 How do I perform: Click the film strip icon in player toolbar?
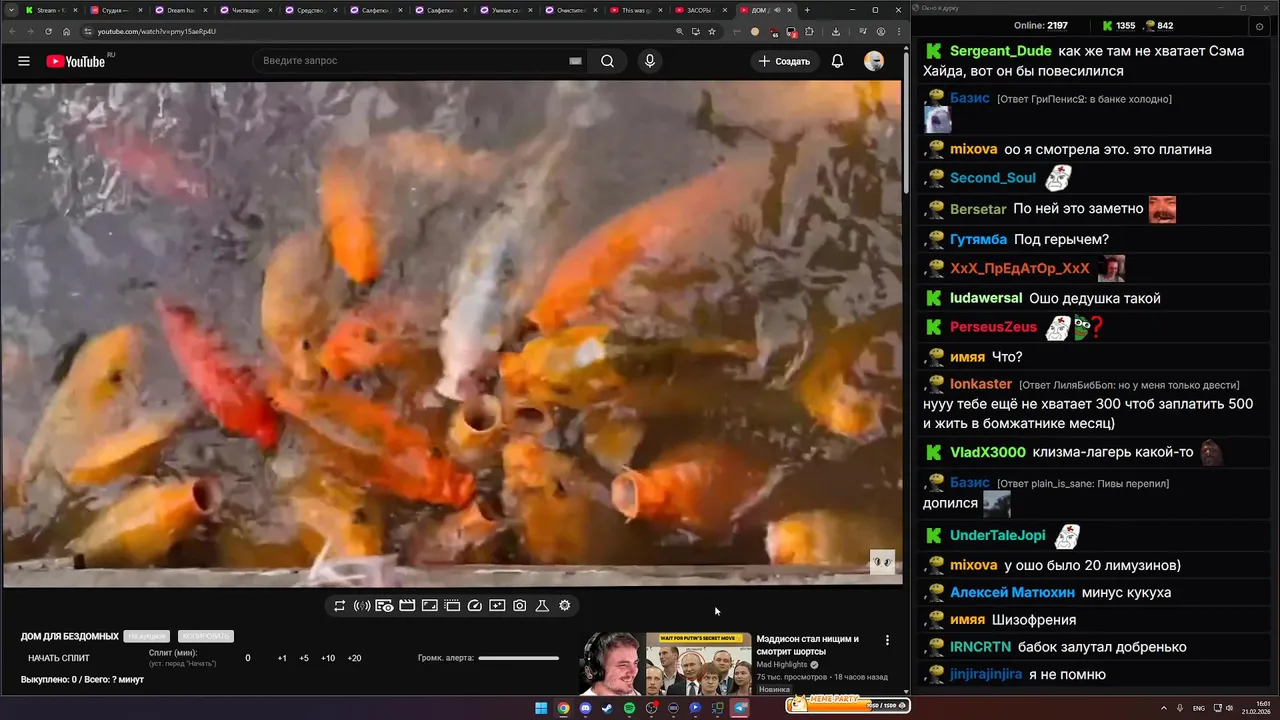(452, 605)
